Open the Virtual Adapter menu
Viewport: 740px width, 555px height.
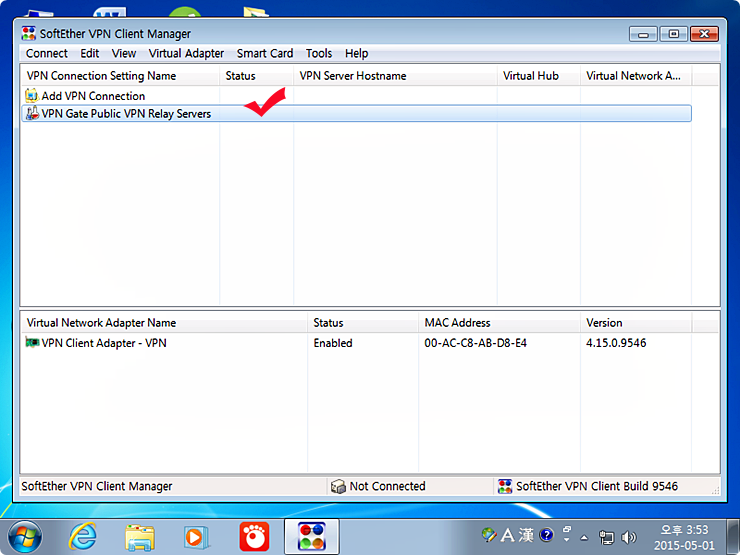click(186, 53)
